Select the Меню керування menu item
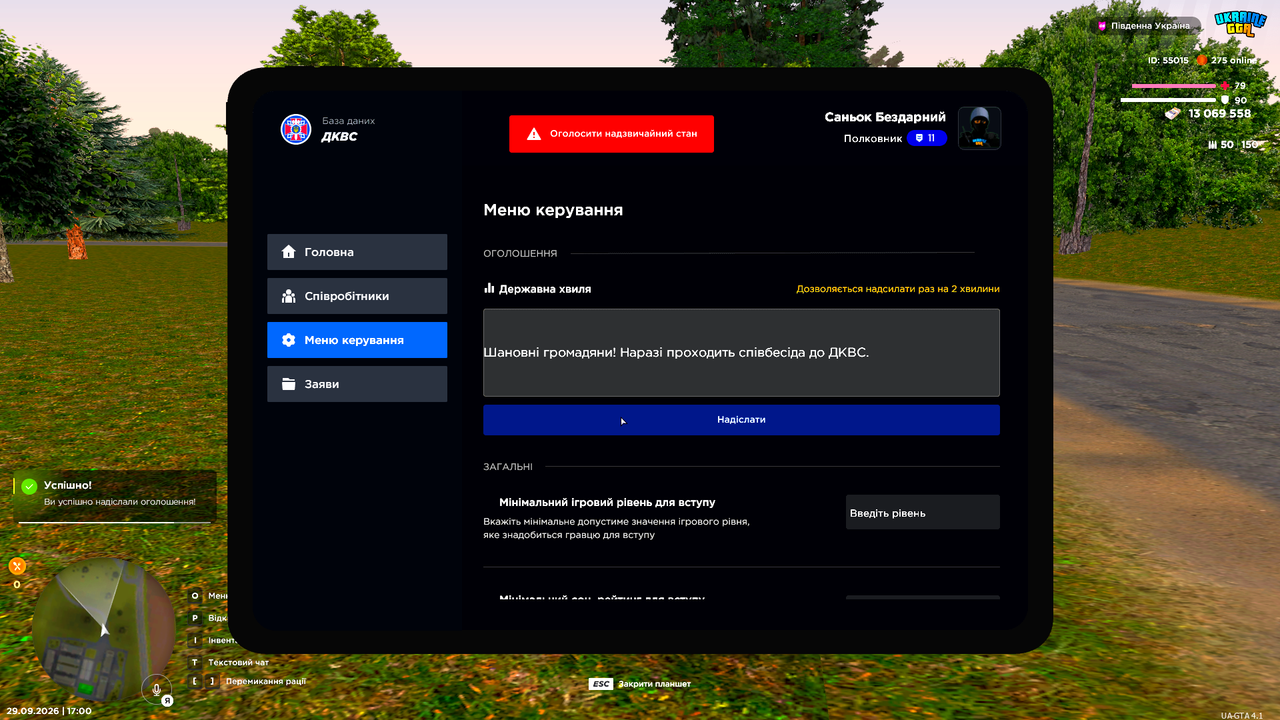 (357, 340)
